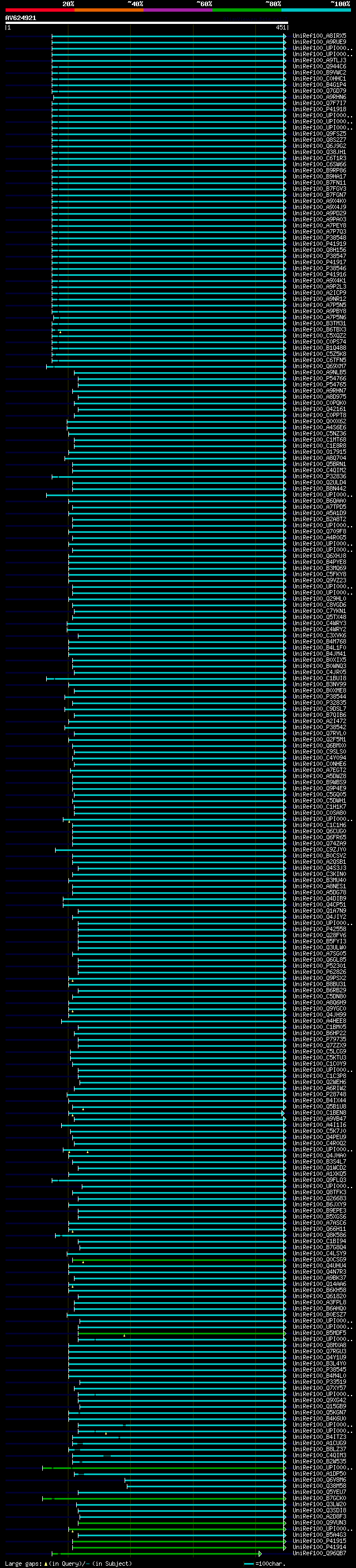Choose label UniRef100_B3NV99
Image resolution: width=356 pixels, height=1568 pixels.
tap(319, 684)
